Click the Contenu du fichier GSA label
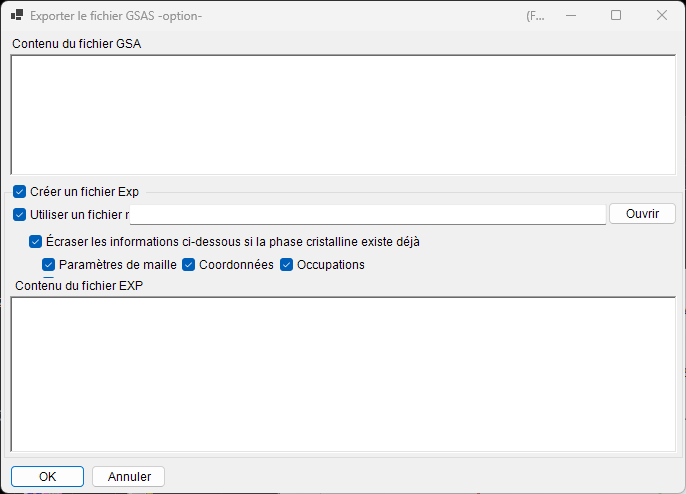686x494 pixels. point(77,44)
